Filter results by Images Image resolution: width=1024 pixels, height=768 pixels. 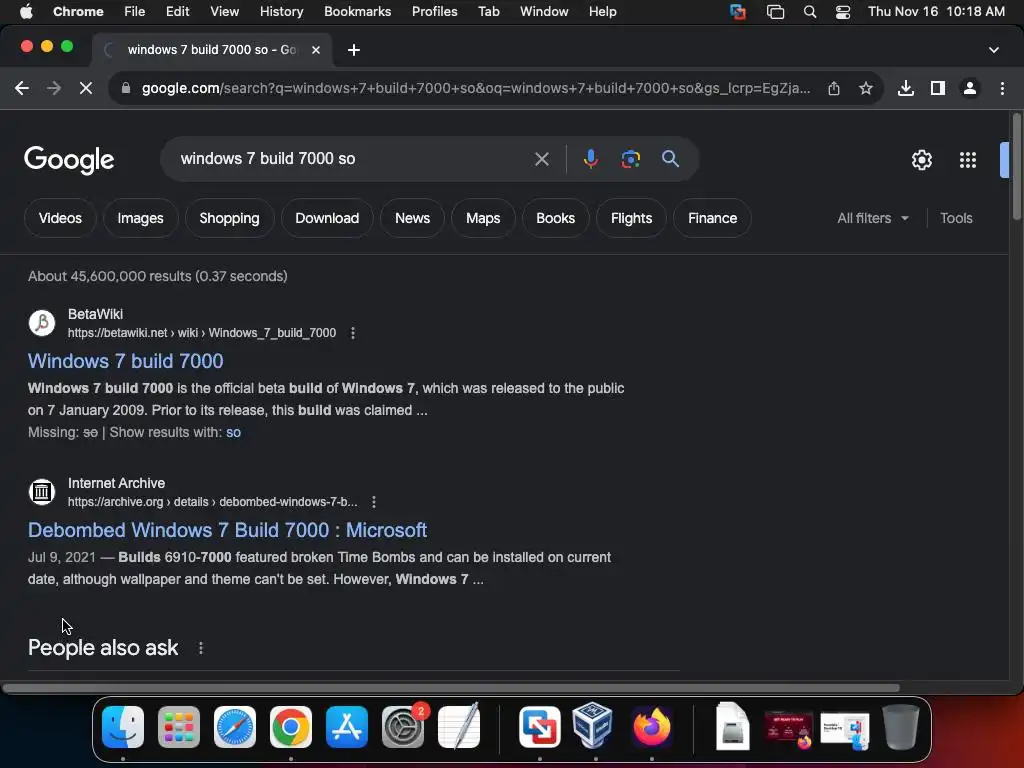[140, 218]
